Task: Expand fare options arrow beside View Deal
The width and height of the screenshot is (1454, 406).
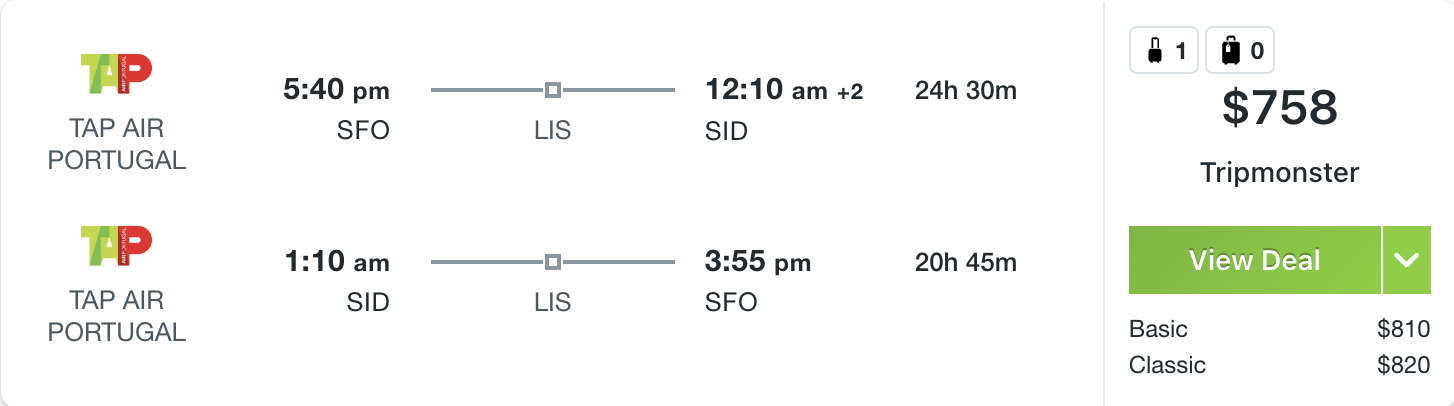Action: pyautogui.click(x=1407, y=260)
